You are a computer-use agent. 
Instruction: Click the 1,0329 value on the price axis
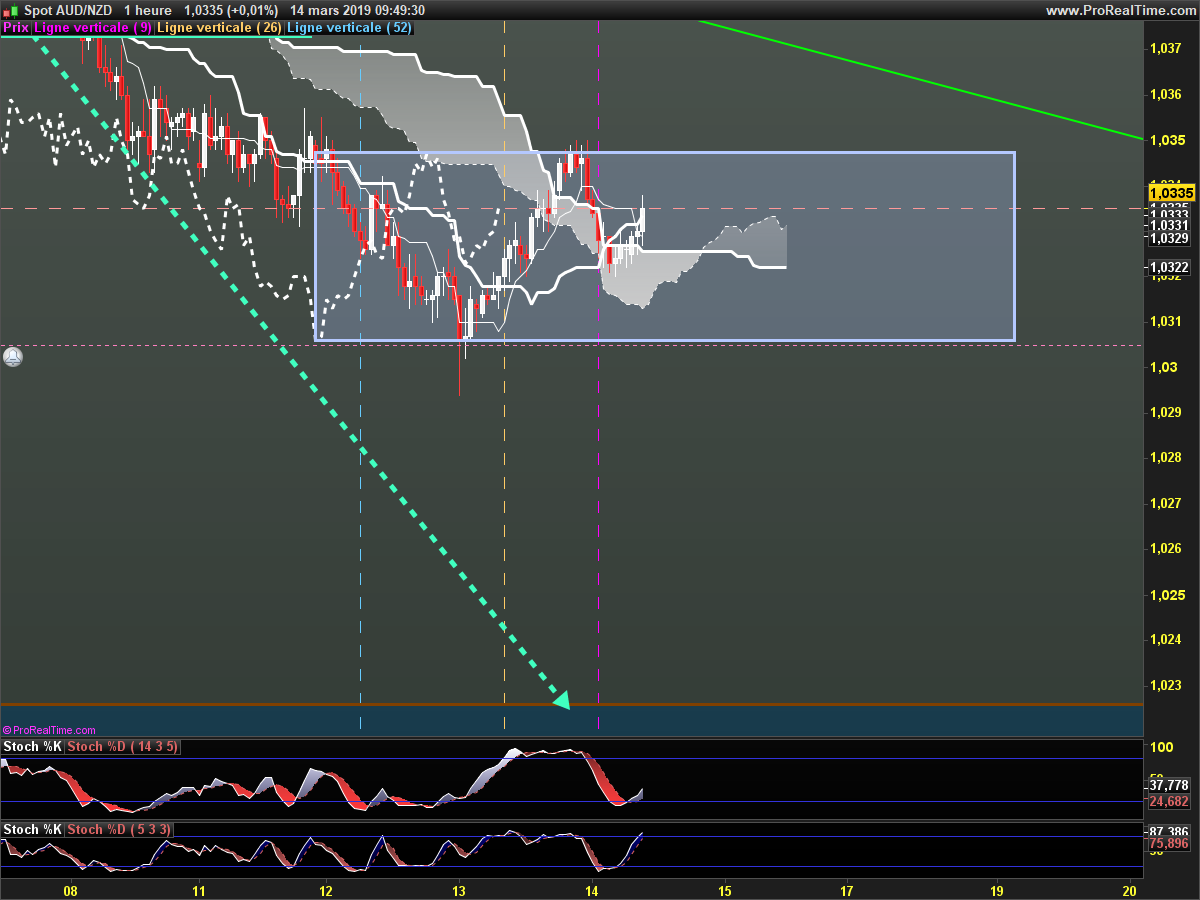1169,238
